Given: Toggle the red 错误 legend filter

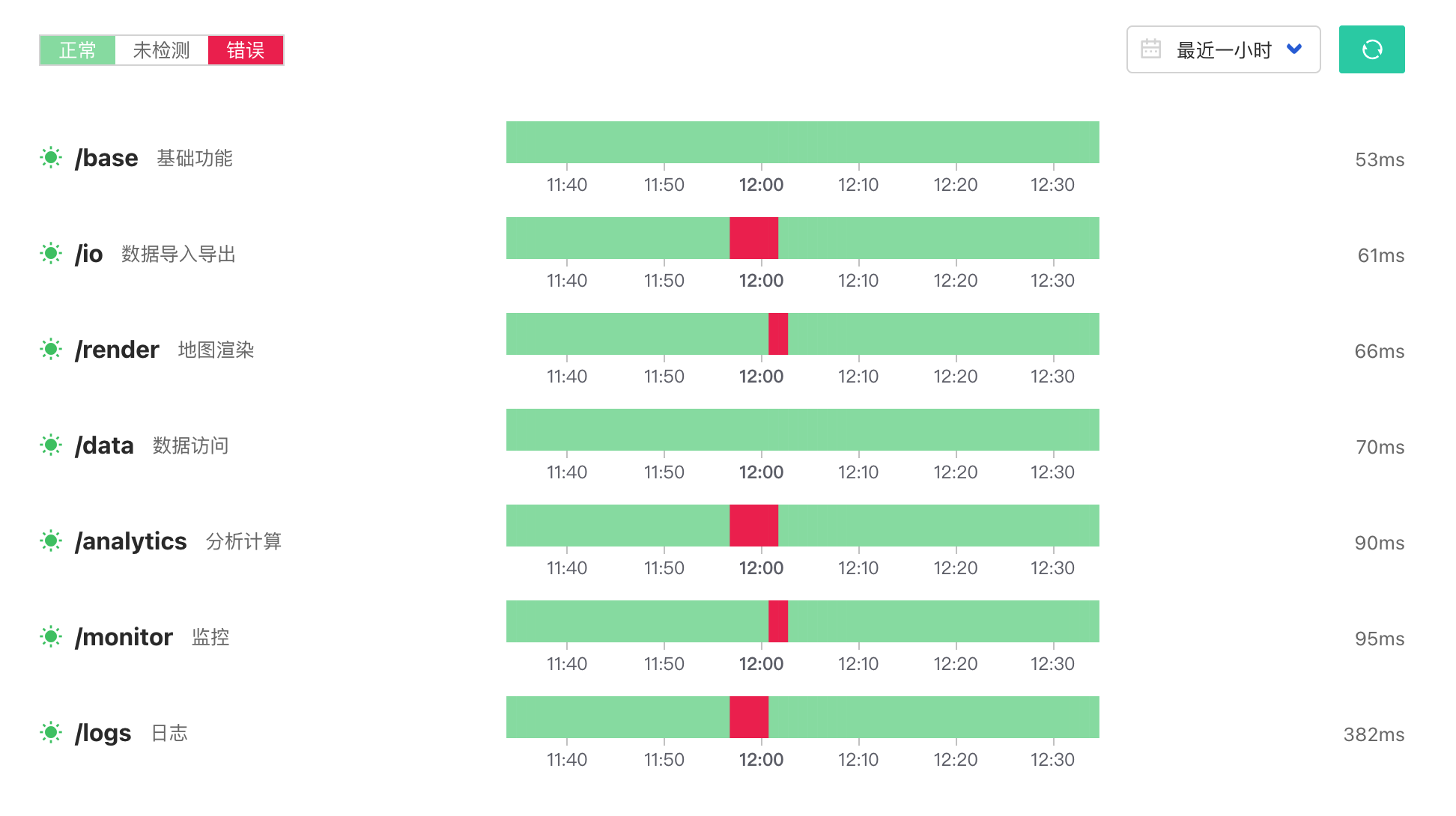Looking at the screenshot, I should pos(246,50).
